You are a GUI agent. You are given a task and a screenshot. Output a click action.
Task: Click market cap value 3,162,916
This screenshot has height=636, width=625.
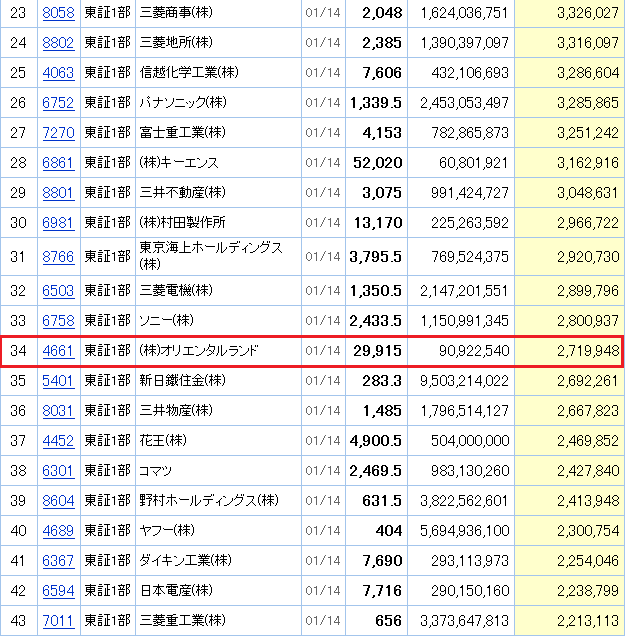[588, 163]
